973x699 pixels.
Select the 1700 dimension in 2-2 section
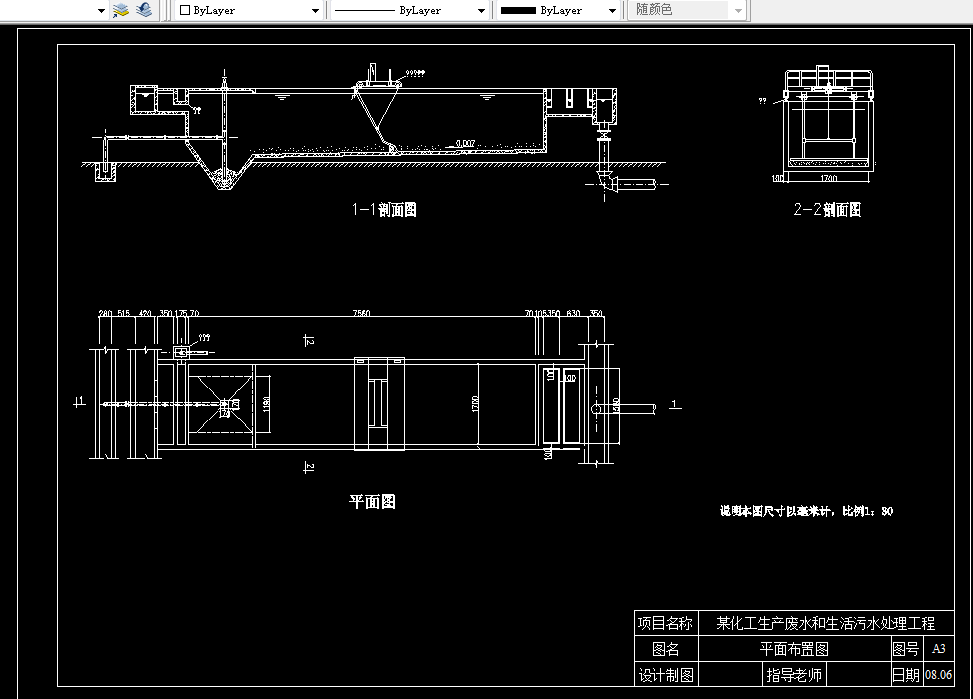pos(828,178)
